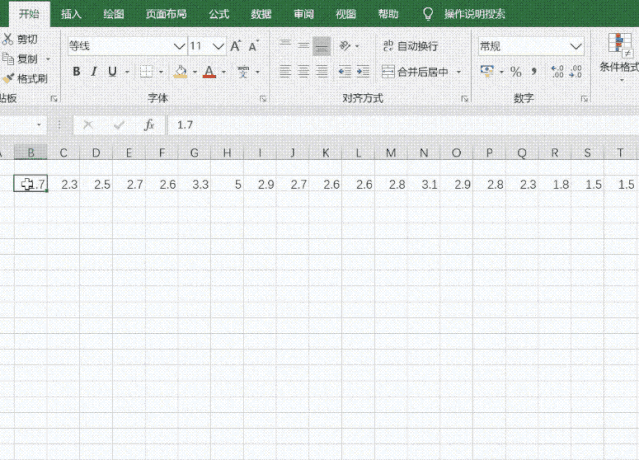The width and height of the screenshot is (639, 460).
Task: Toggle Bold formatting
Action: pyautogui.click(x=77, y=72)
